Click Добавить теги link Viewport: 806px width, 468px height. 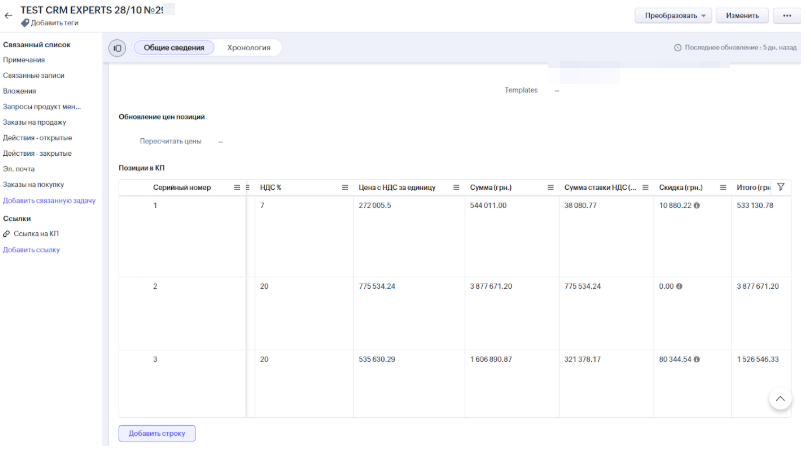point(54,23)
